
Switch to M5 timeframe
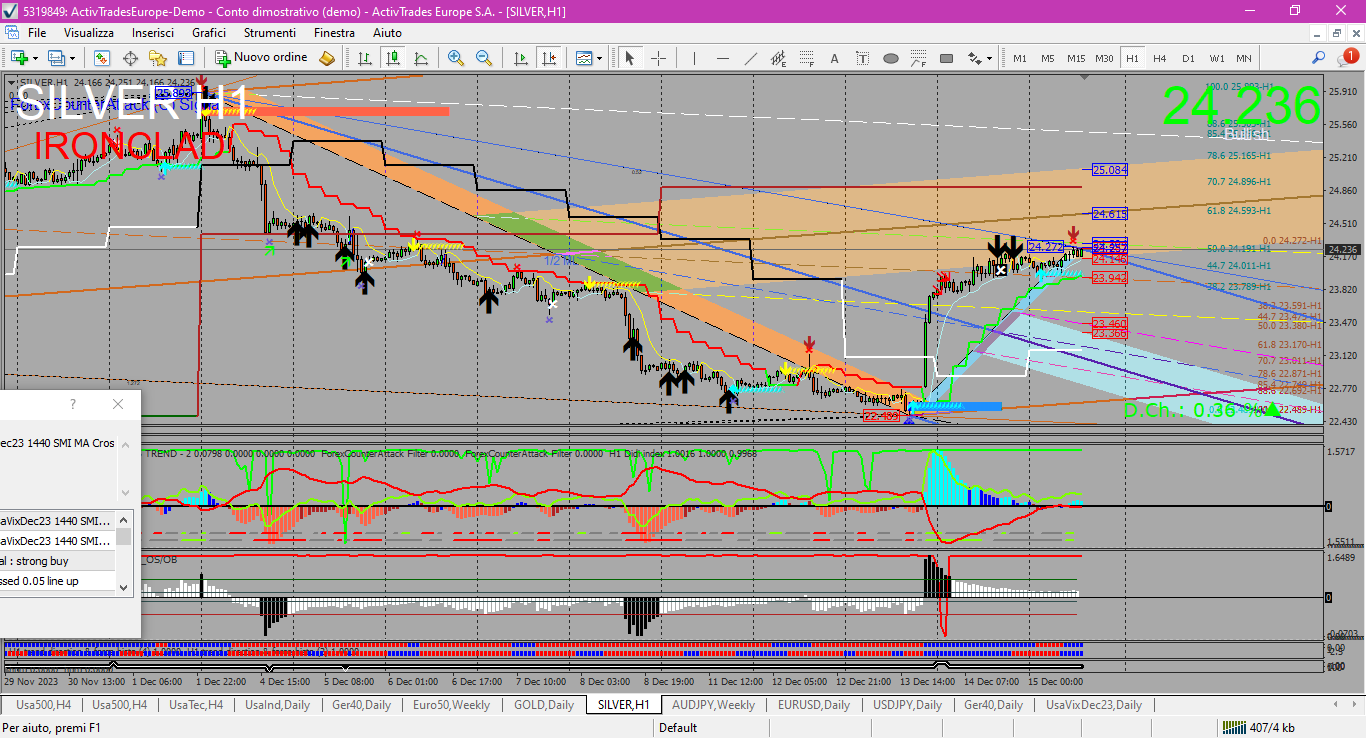1048,58
